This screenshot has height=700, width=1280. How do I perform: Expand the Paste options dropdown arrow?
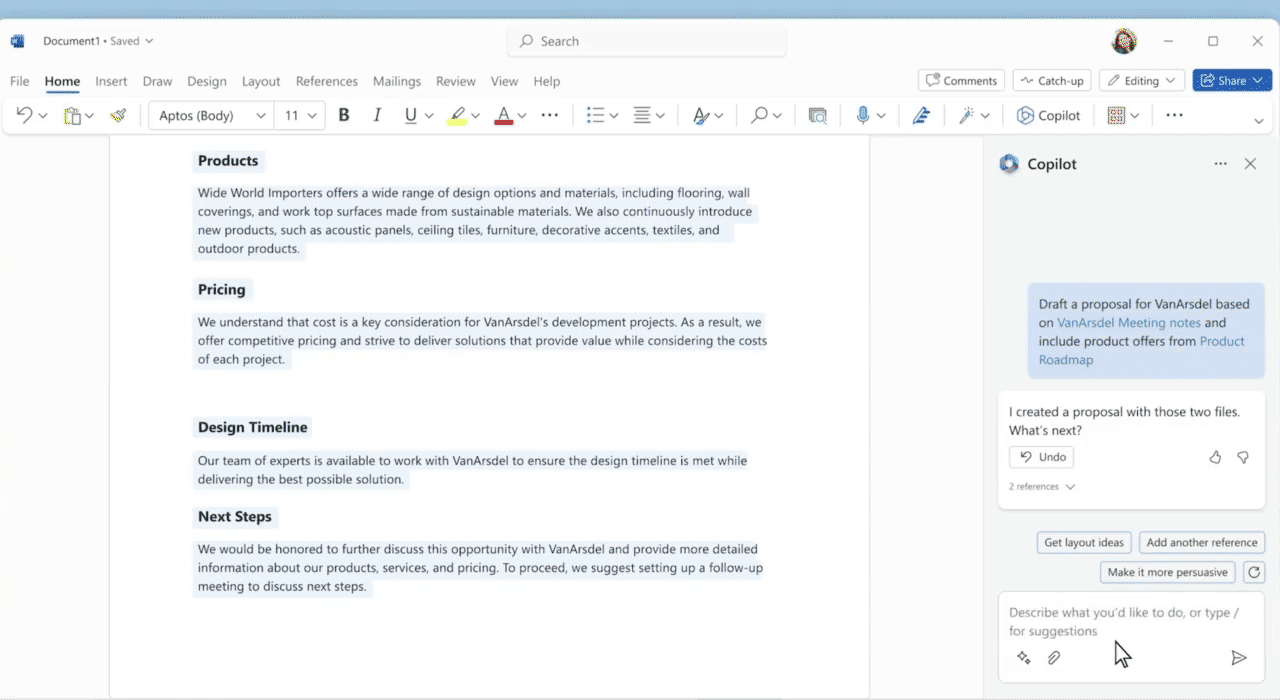(x=90, y=116)
